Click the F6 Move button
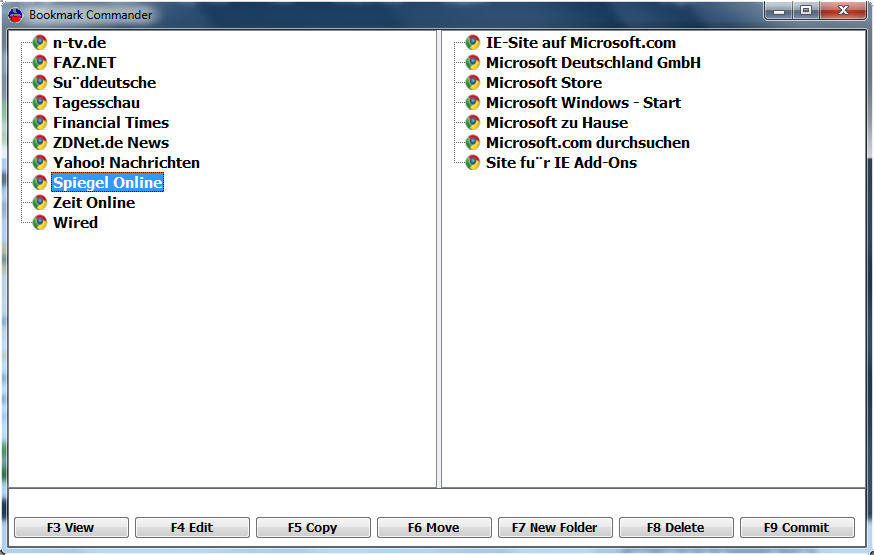 [x=434, y=528]
